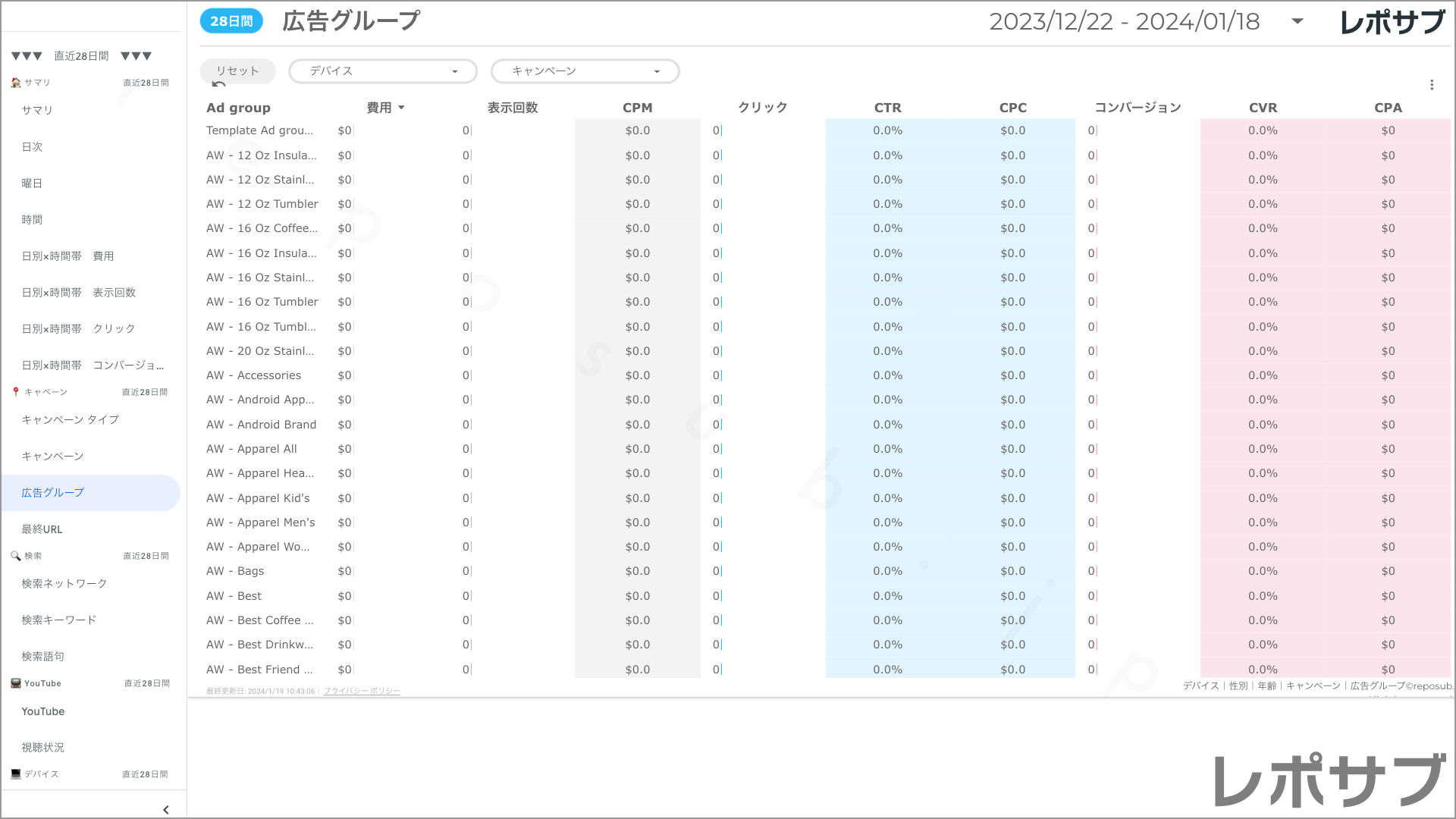Viewport: 1456px width, 819px height.
Task: Click the TV icon beside YouTube section
Action: pos(15,682)
